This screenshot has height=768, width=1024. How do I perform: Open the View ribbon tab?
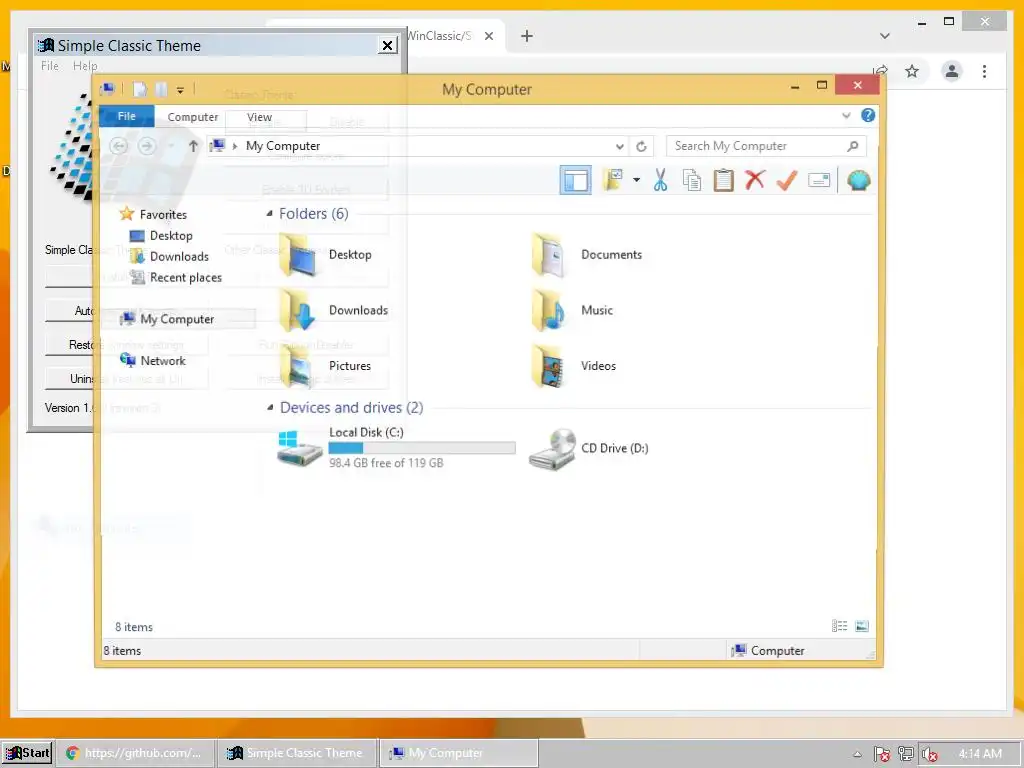click(259, 117)
